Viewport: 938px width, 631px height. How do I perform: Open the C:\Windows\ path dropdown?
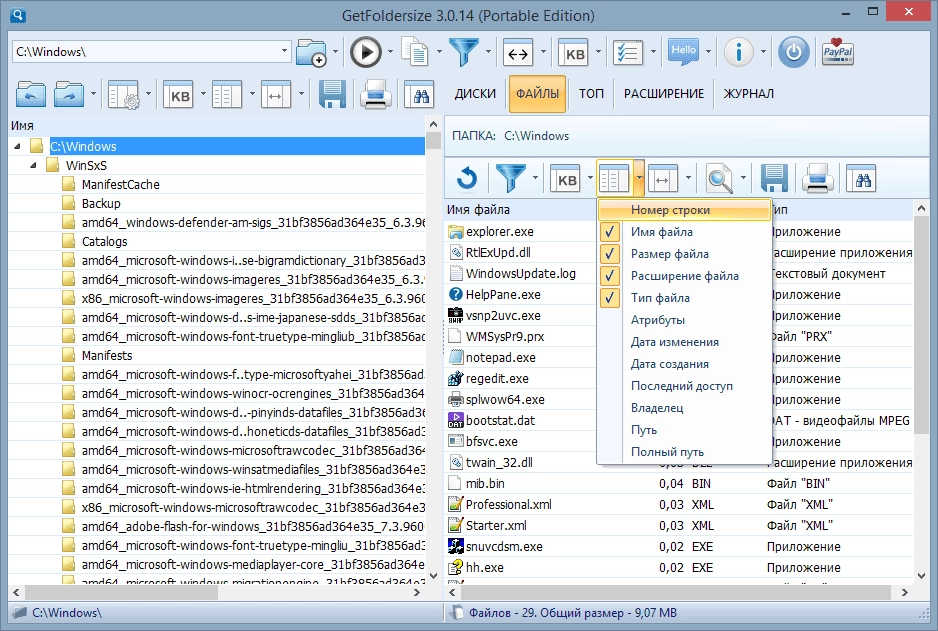coord(284,51)
